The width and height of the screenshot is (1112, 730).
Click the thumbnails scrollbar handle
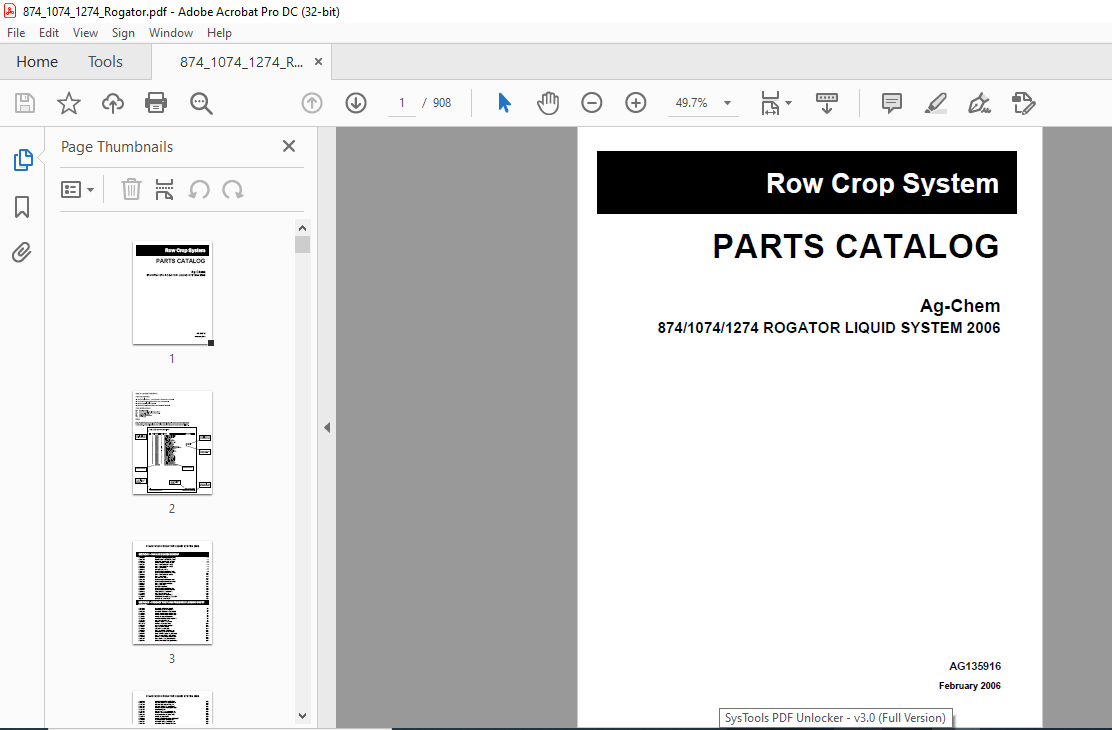pyautogui.click(x=303, y=245)
